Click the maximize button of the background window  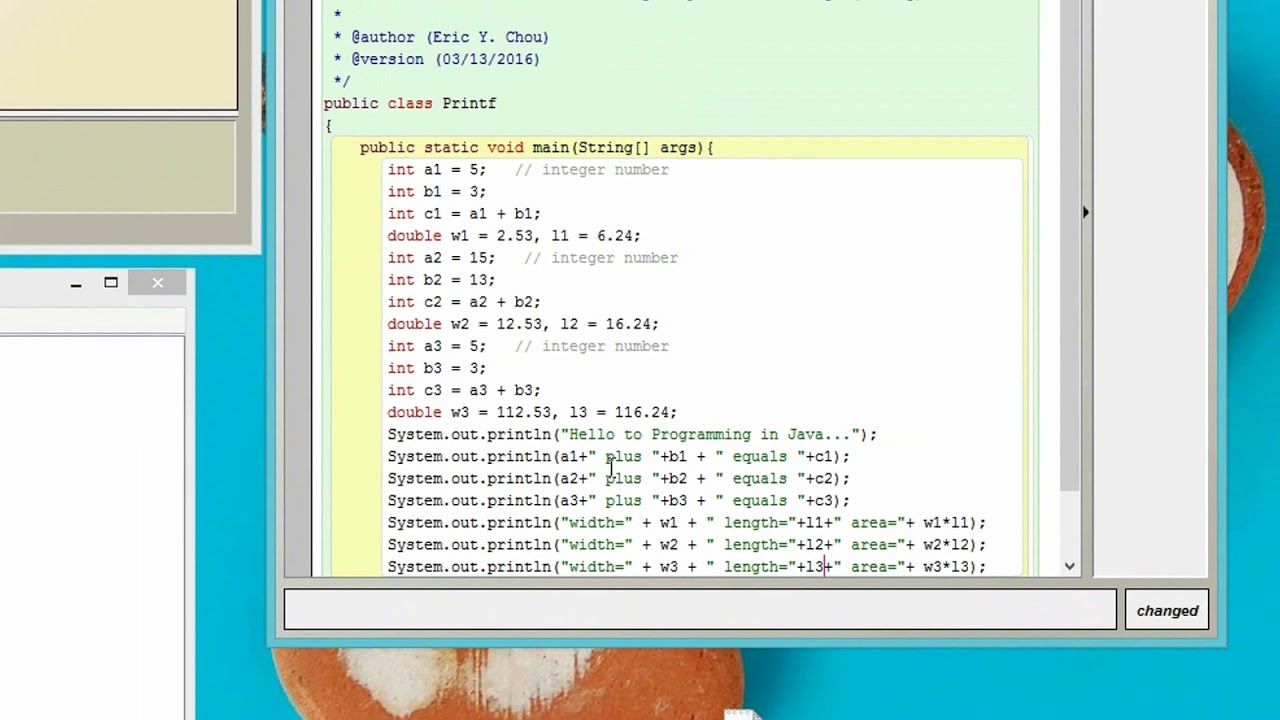point(111,283)
